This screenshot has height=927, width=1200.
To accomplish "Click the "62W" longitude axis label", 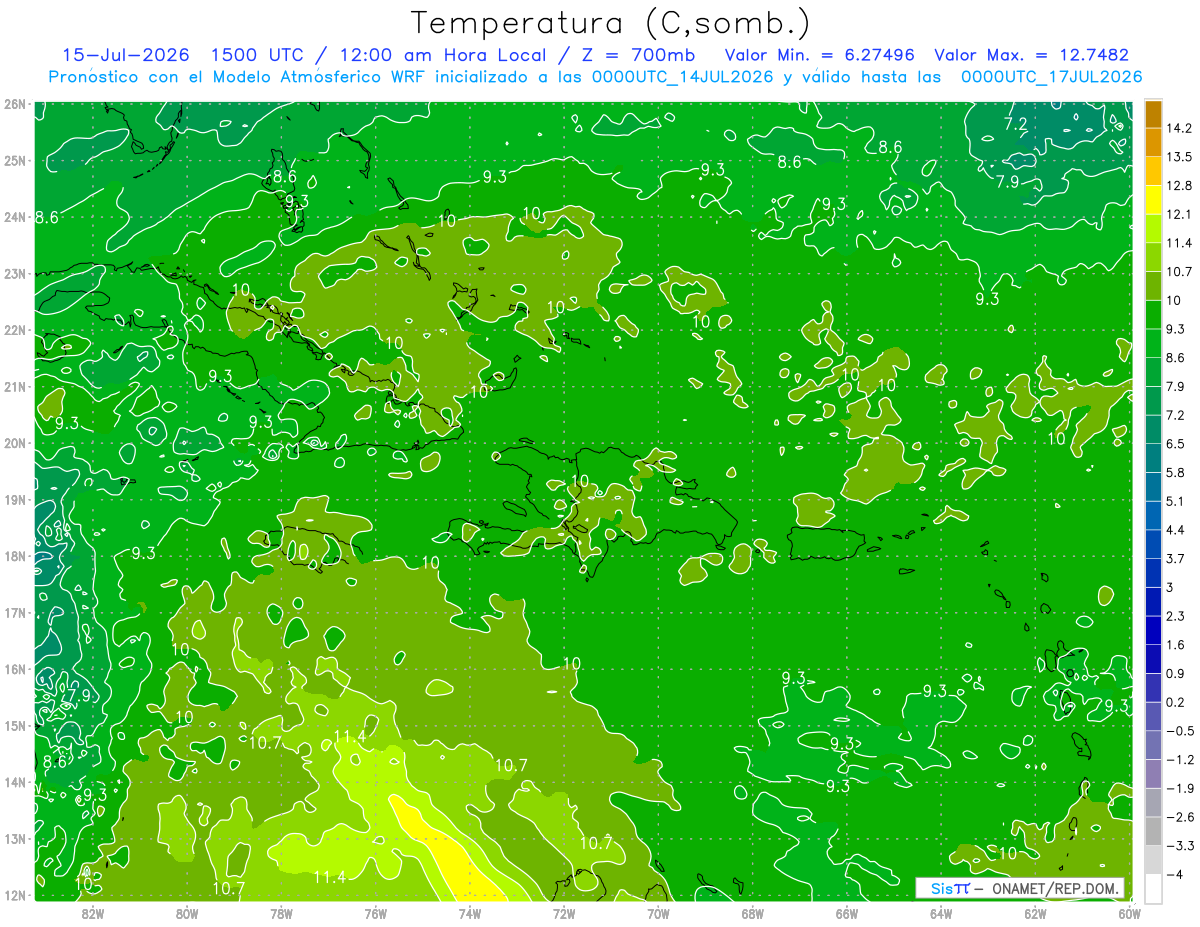I will (1035, 912).
